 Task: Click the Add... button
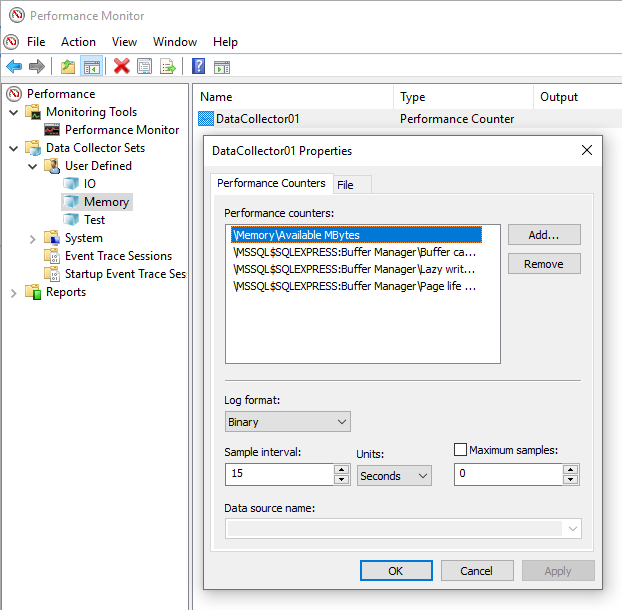tap(544, 235)
